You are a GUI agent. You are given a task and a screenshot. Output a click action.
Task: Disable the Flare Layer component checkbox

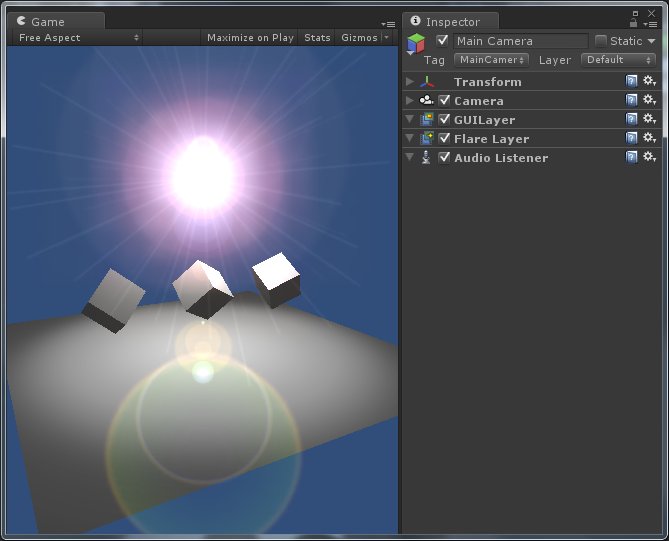444,138
